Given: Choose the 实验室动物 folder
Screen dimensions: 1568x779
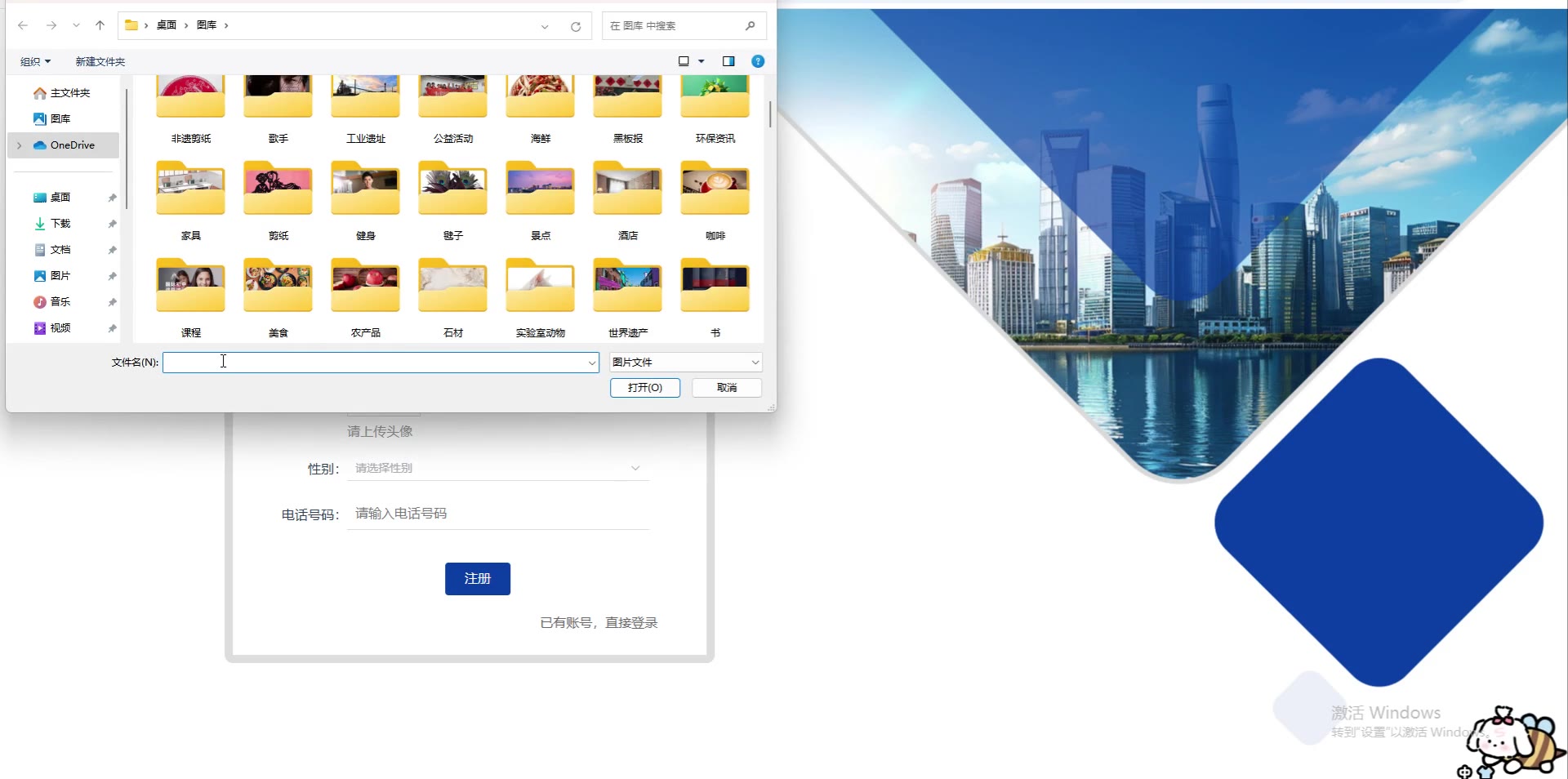Looking at the screenshot, I should point(540,297).
